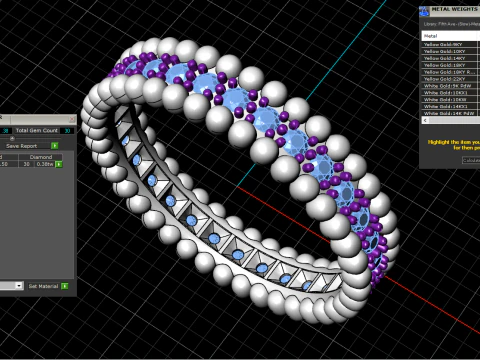Image resolution: width=480 pixels, height=360 pixels.
Task: Click the Set Material button
Action: tap(43, 286)
